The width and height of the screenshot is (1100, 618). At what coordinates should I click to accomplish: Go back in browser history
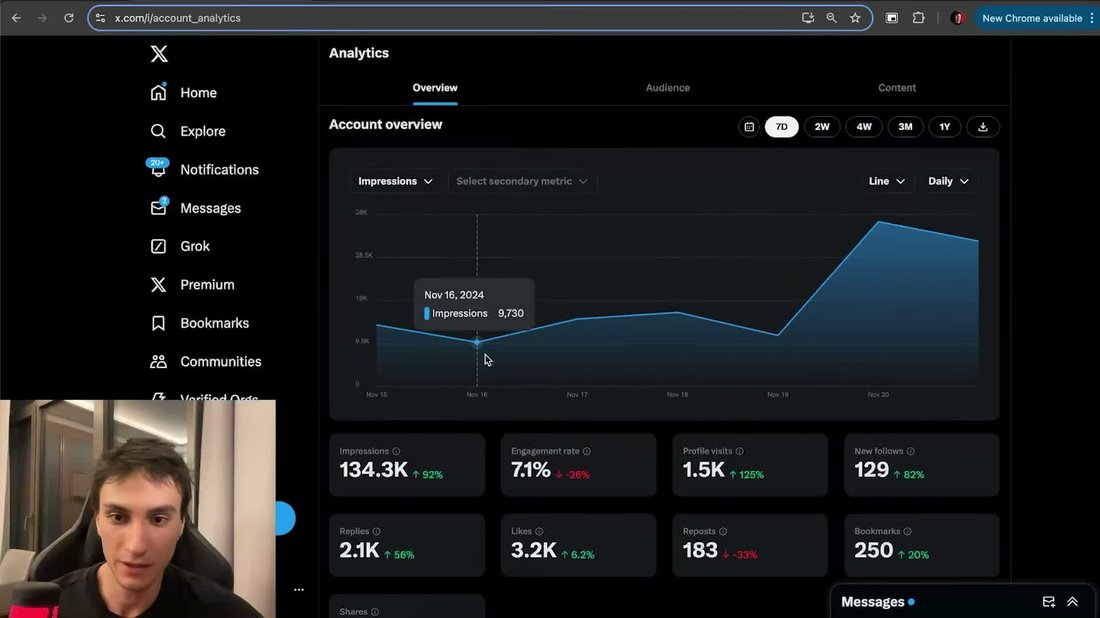coord(16,18)
